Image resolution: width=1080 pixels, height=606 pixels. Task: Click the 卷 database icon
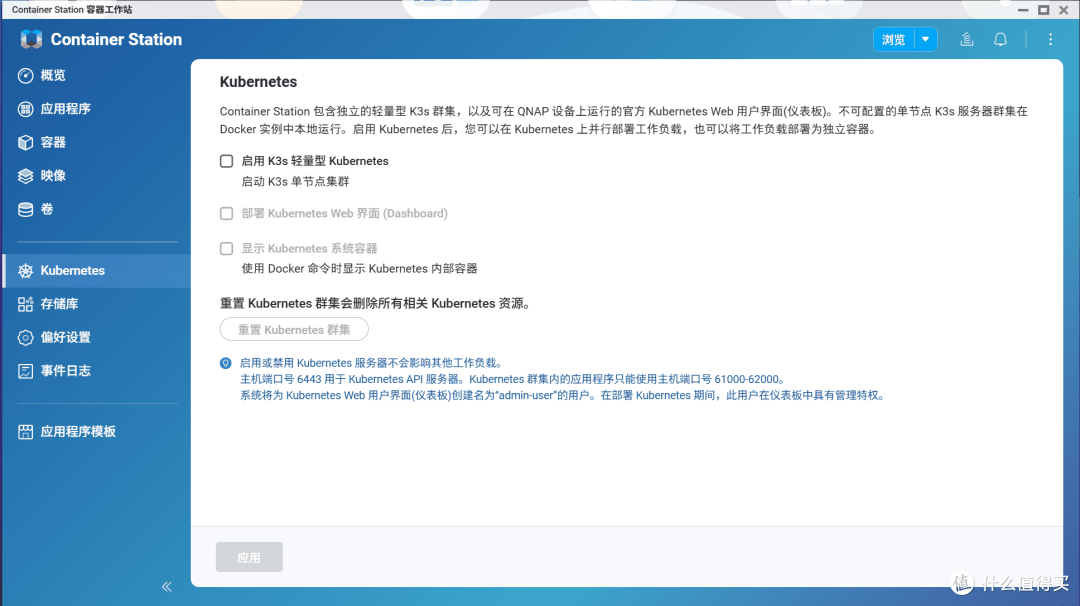[25, 209]
